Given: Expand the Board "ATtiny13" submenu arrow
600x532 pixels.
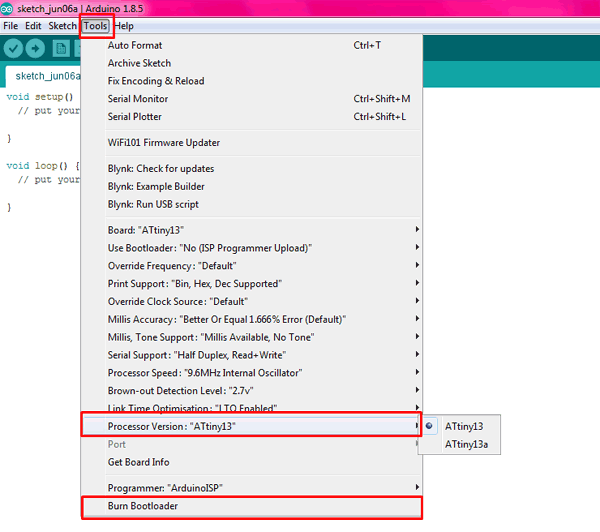Looking at the screenshot, I should click(417, 229).
